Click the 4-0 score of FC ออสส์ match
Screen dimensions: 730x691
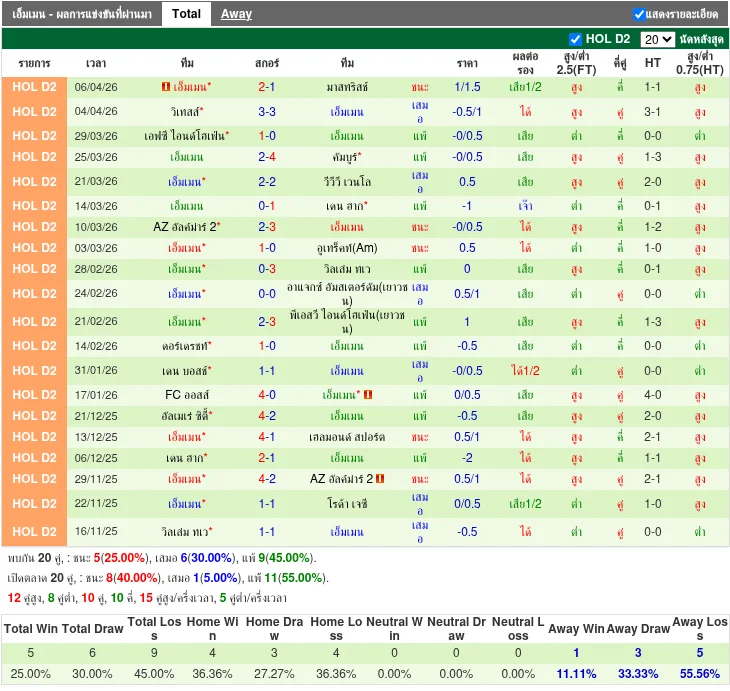click(267, 395)
